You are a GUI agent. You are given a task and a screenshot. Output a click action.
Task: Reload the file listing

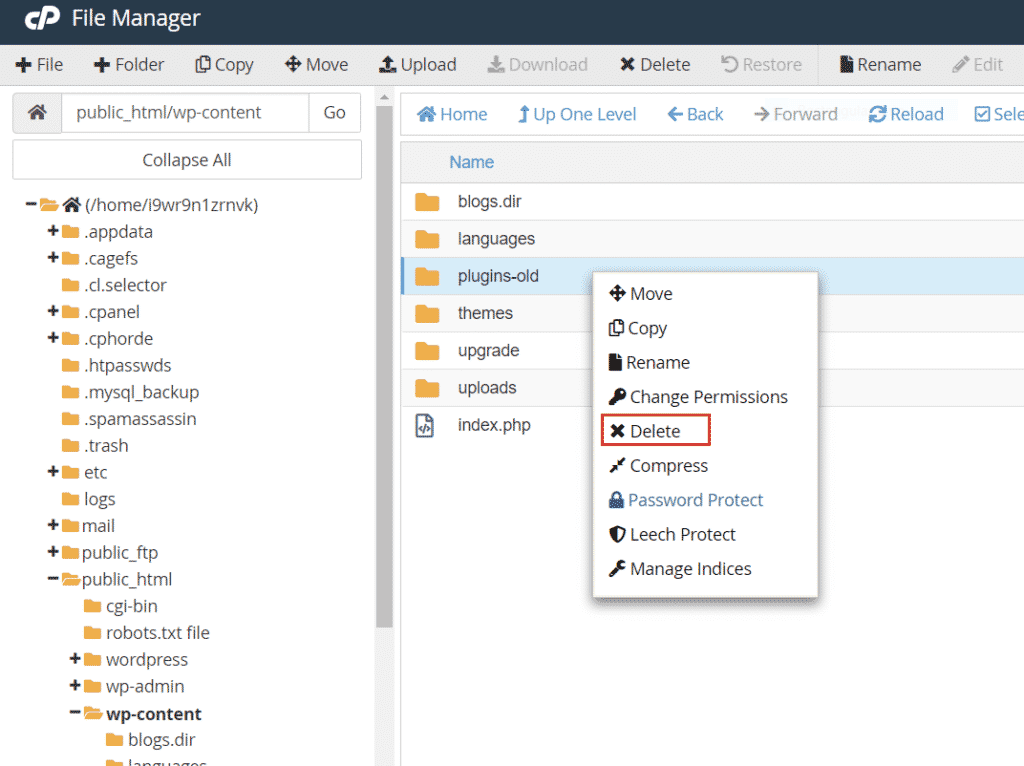[906, 114]
